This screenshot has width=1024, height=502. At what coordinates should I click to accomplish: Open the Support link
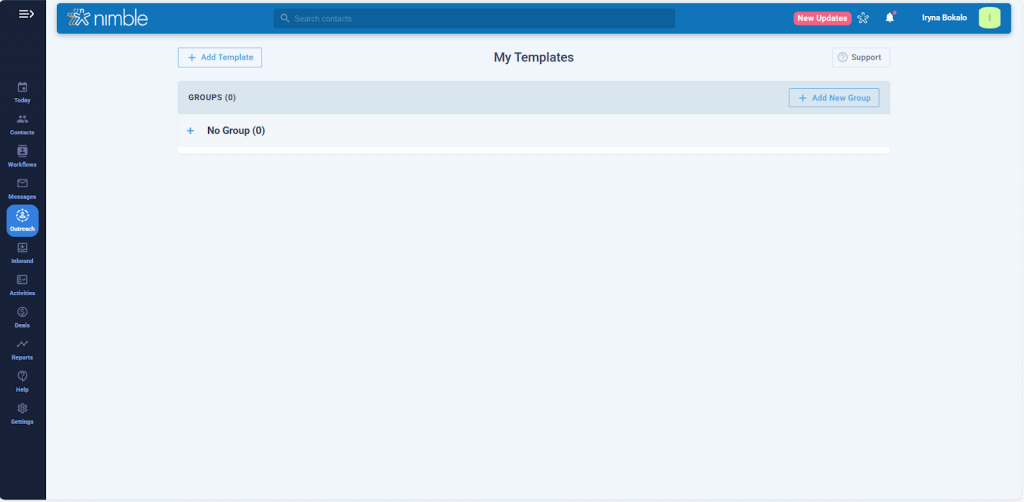tap(860, 58)
